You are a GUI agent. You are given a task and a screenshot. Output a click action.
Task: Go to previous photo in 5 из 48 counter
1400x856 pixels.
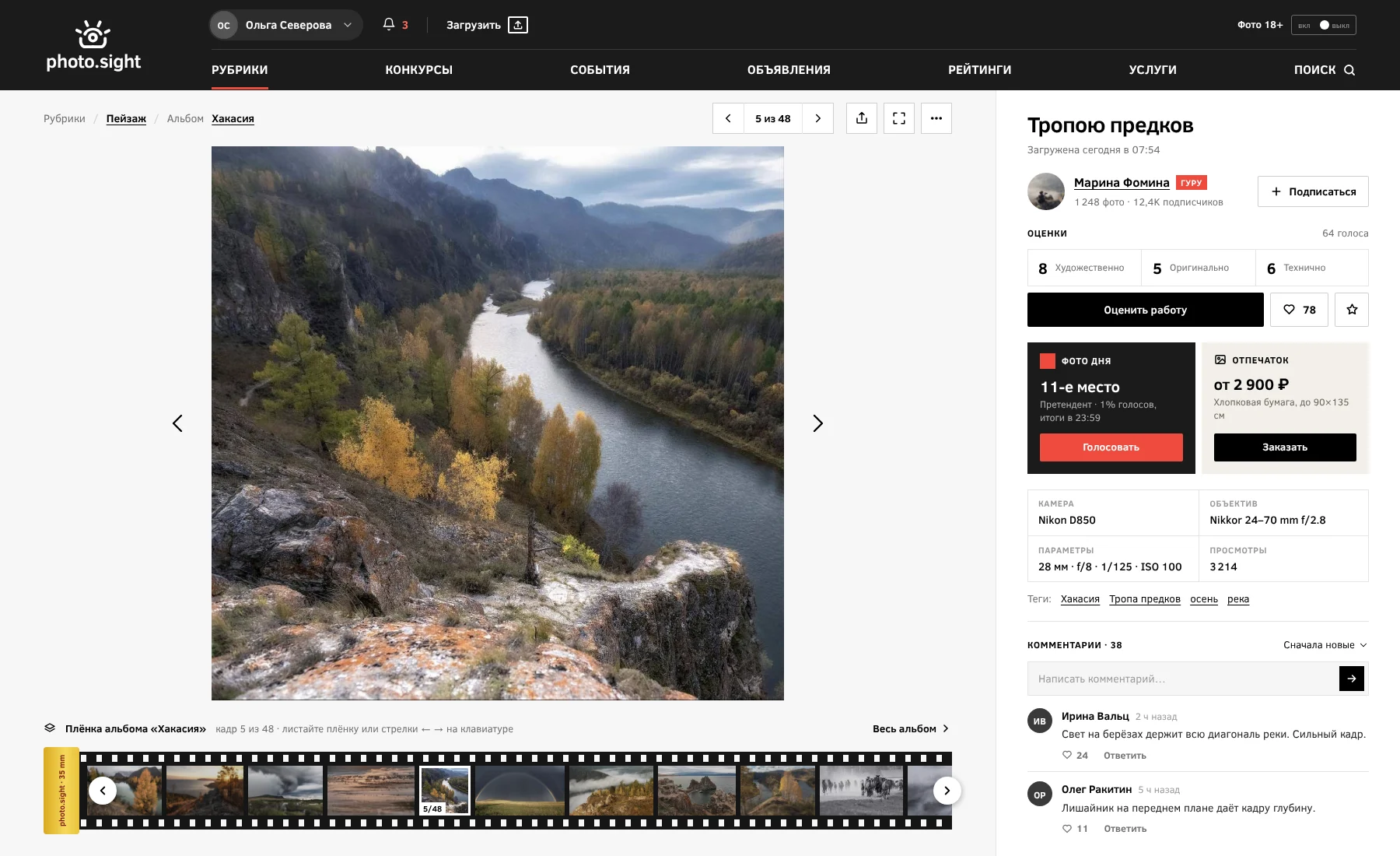(728, 118)
